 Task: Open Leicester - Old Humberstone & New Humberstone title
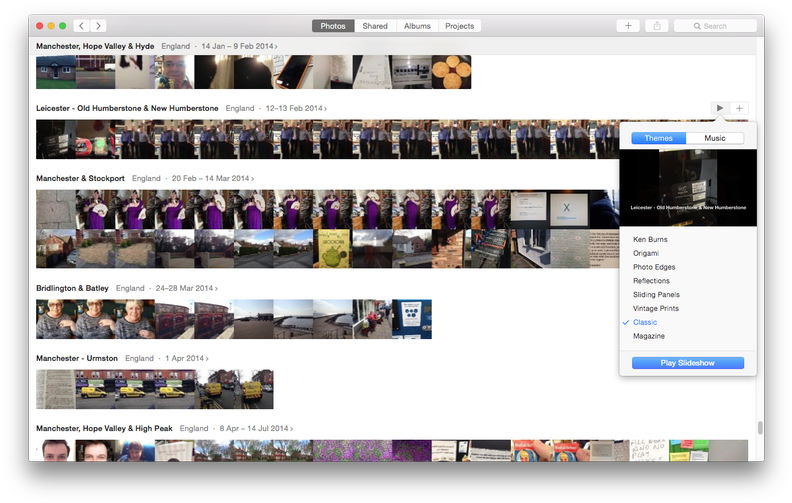127,108
